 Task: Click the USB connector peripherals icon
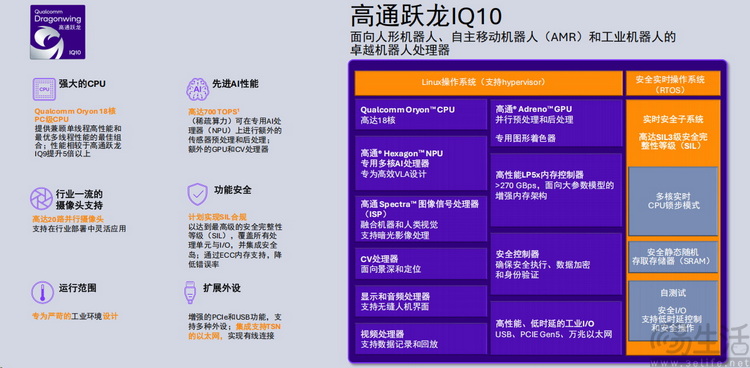[x=189, y=292]
